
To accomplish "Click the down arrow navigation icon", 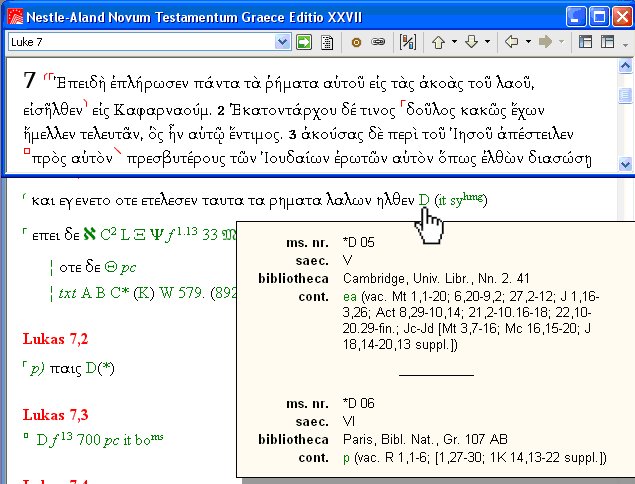I will point(471,42).
